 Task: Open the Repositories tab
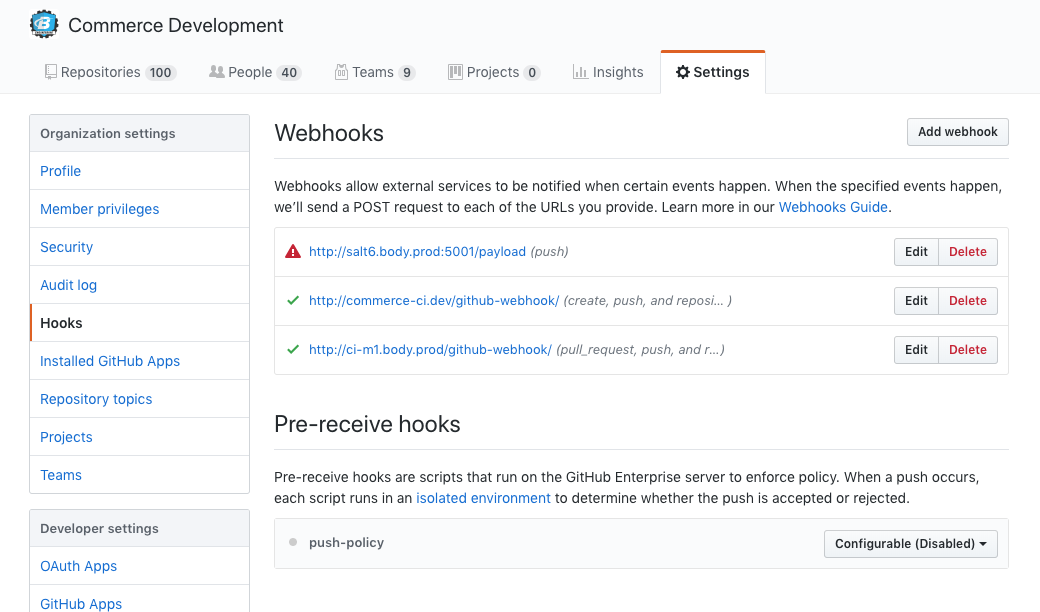click(x=110, y=72)
